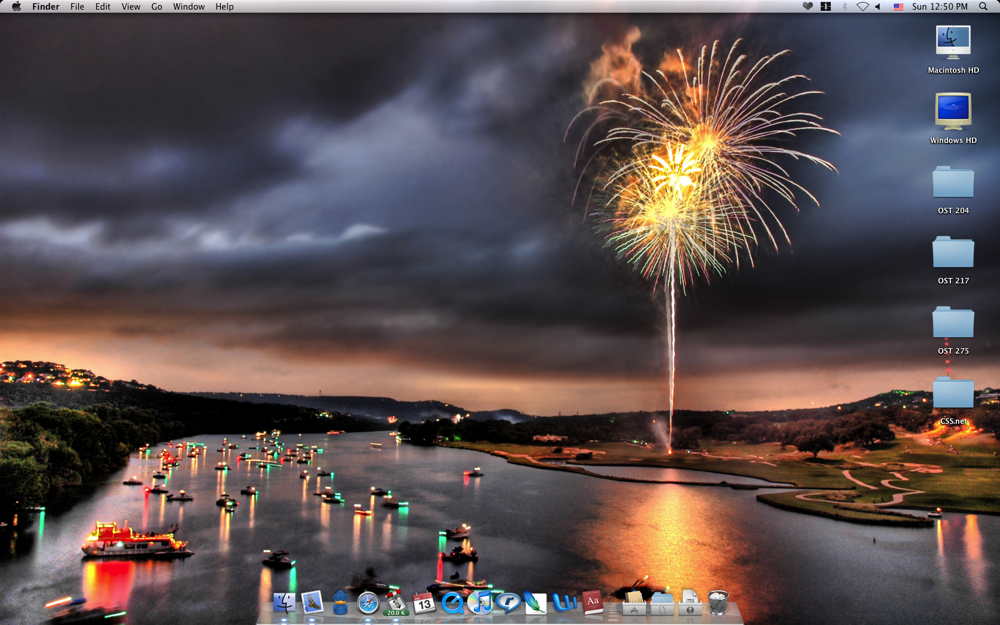Open the Downloads stack in dock
This screenshot has height=625, width=1000.
(x=689, y=602)
